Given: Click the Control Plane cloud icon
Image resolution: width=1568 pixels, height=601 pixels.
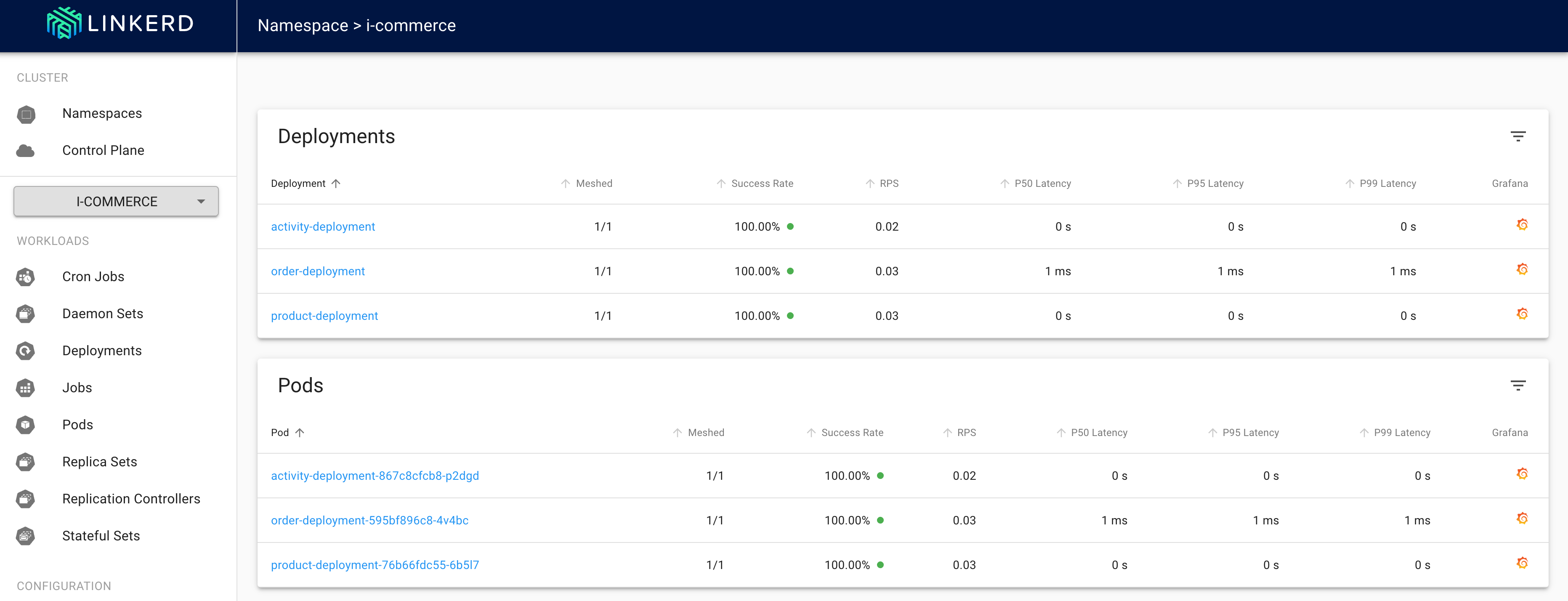Looking at the screenshot, I should pos(26,150).
